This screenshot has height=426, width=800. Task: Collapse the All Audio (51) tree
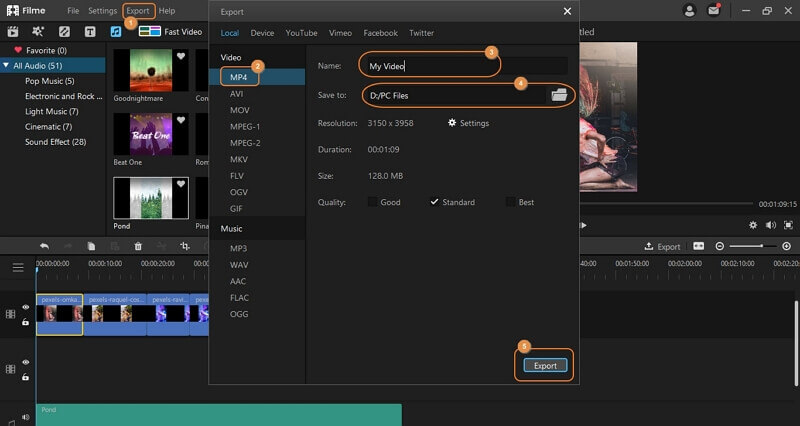click(x=6, y=65)
